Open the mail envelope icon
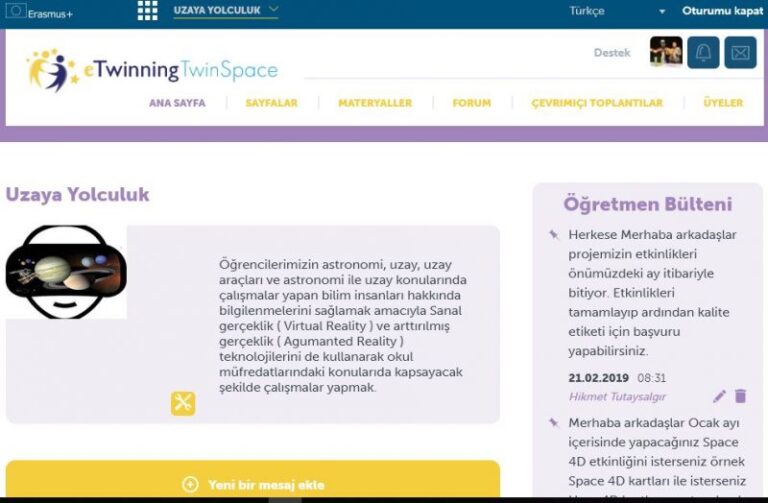The image size is (768, 503). 740,53
